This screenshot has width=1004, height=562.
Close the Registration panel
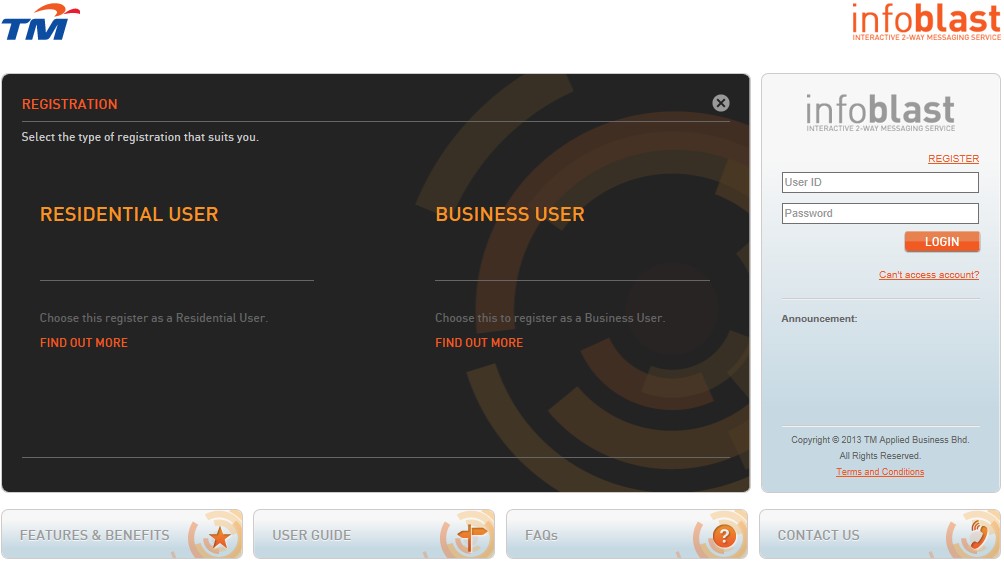(720, 103)
